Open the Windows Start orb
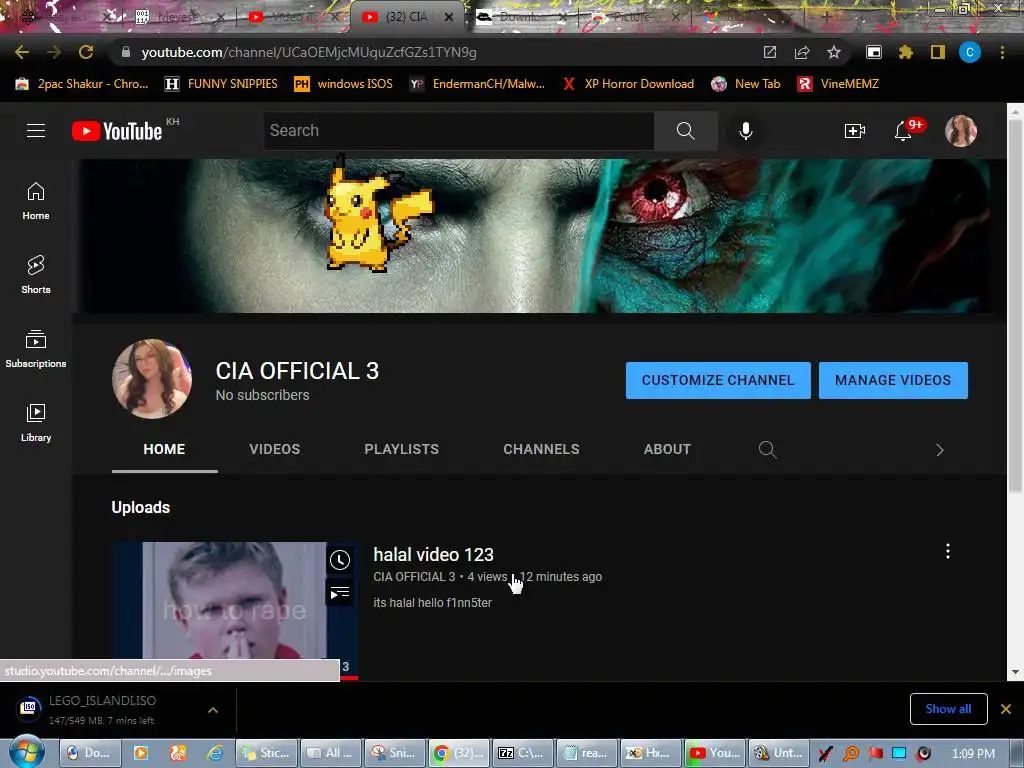1024x768 pixels. coord(27,752)
